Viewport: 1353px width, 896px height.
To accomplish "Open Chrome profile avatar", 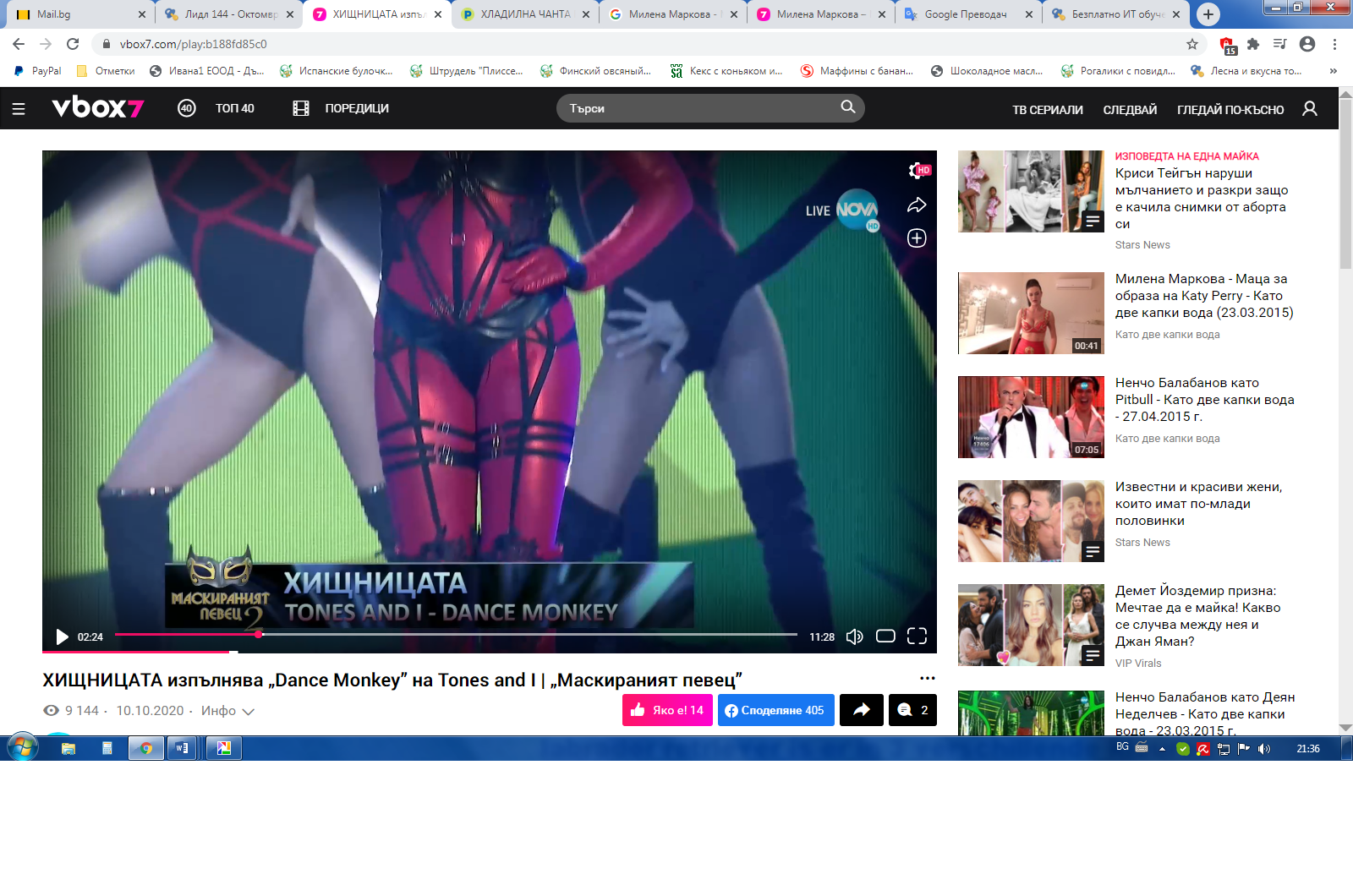I will click(x=1307, y=44).
